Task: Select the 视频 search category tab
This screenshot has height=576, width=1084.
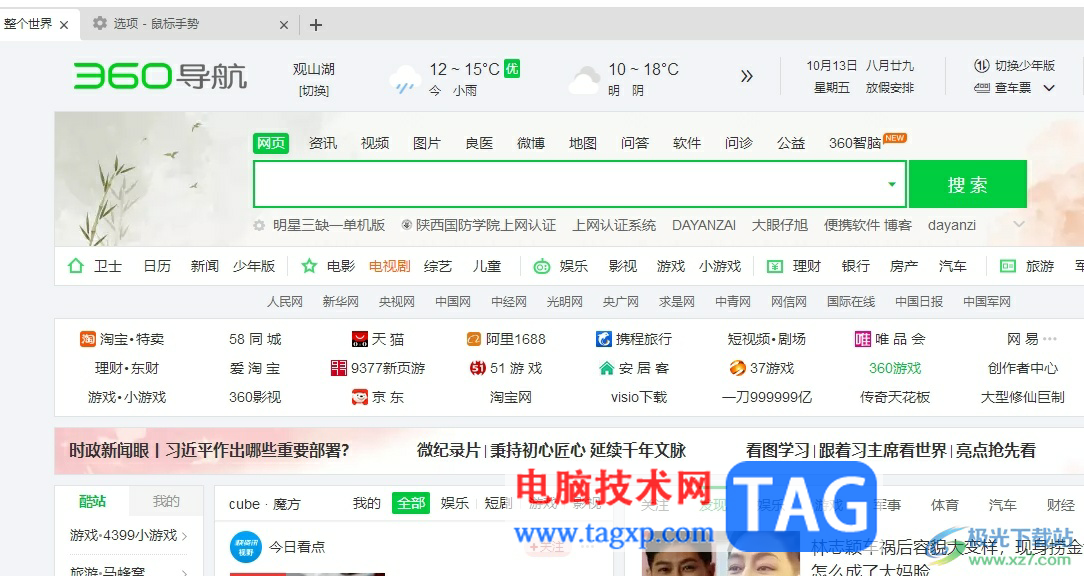Action: pyautogui.click(x=374, y=143)
